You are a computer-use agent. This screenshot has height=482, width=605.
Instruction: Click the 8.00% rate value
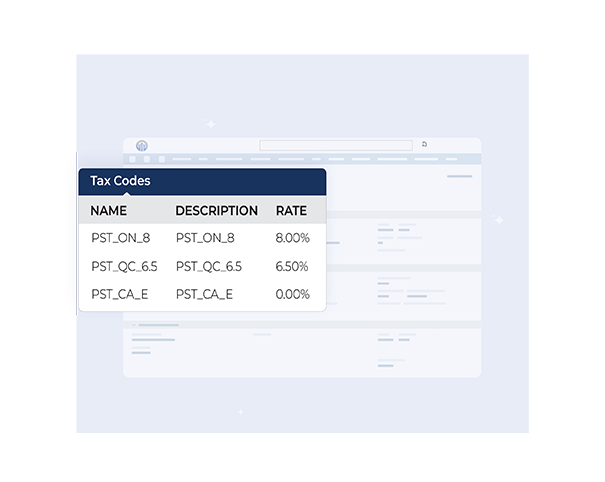293,238
